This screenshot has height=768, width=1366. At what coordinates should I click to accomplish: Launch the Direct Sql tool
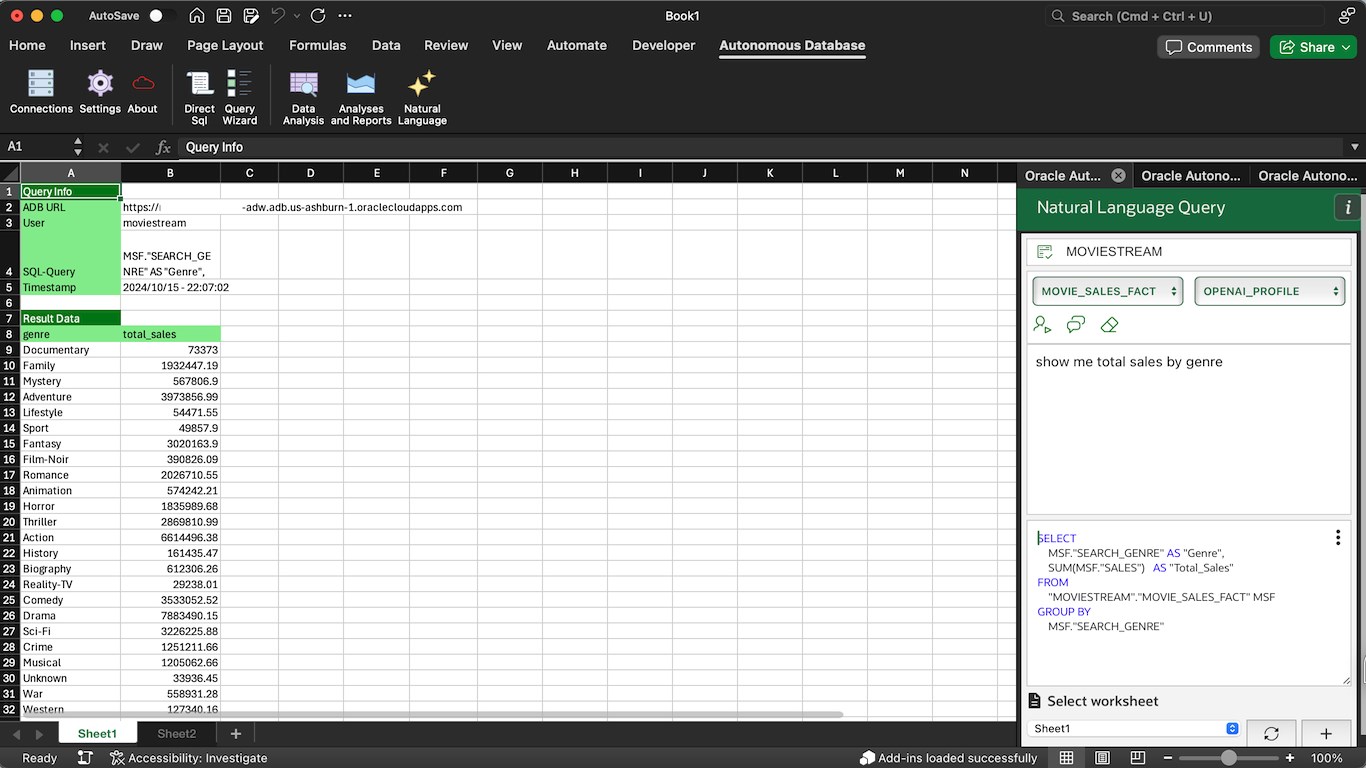(x=199, y=98)
